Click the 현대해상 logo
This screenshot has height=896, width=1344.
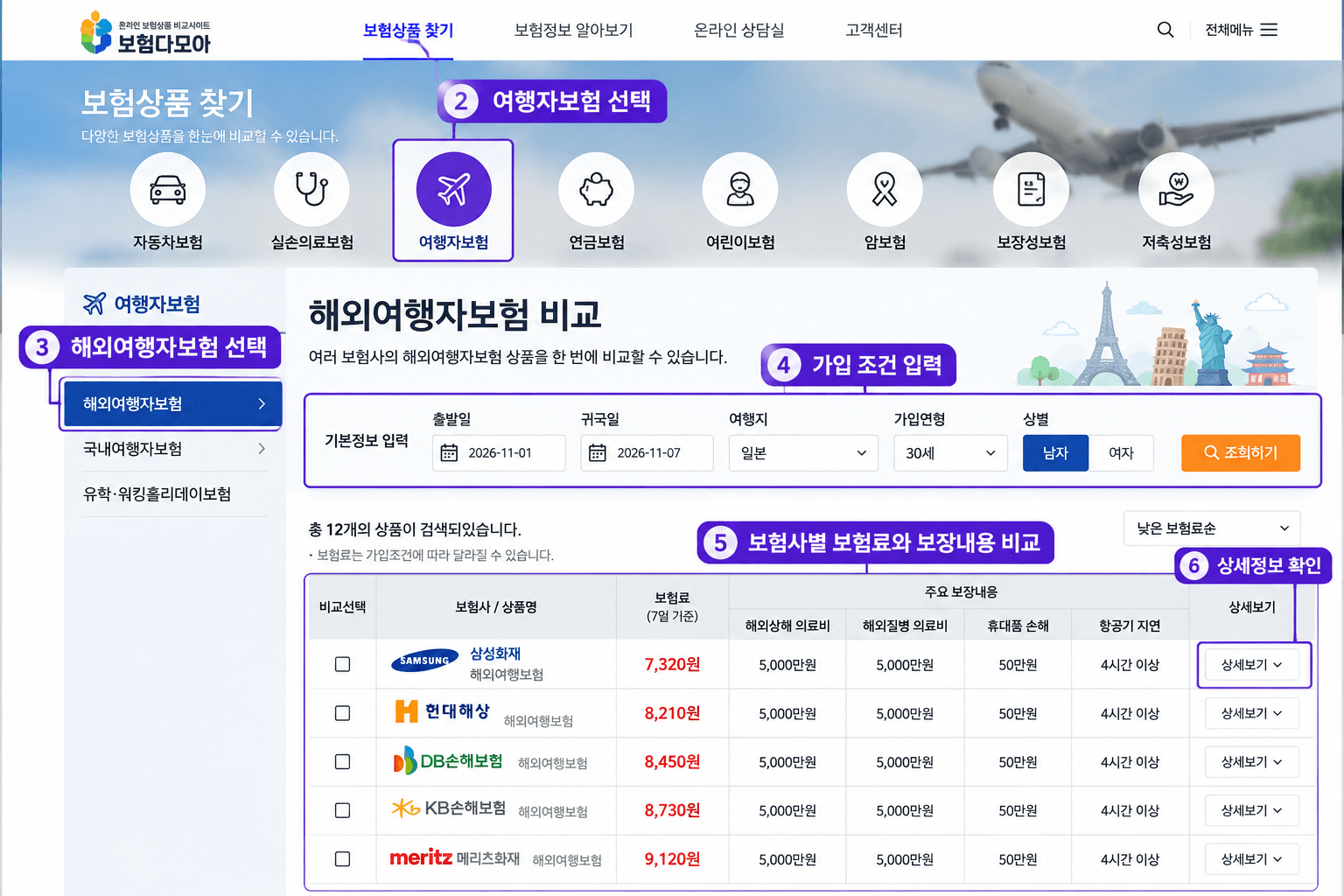tap(442, 711)
